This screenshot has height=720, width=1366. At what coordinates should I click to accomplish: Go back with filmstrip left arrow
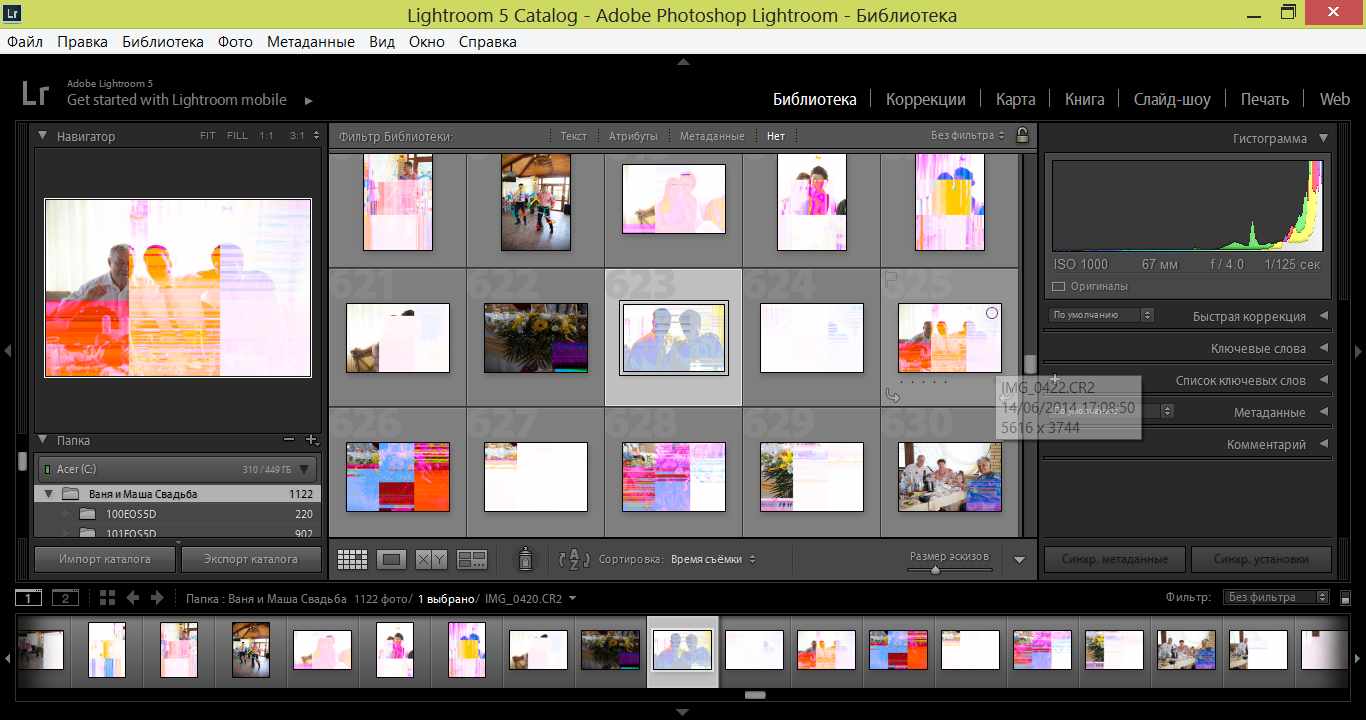133,598
